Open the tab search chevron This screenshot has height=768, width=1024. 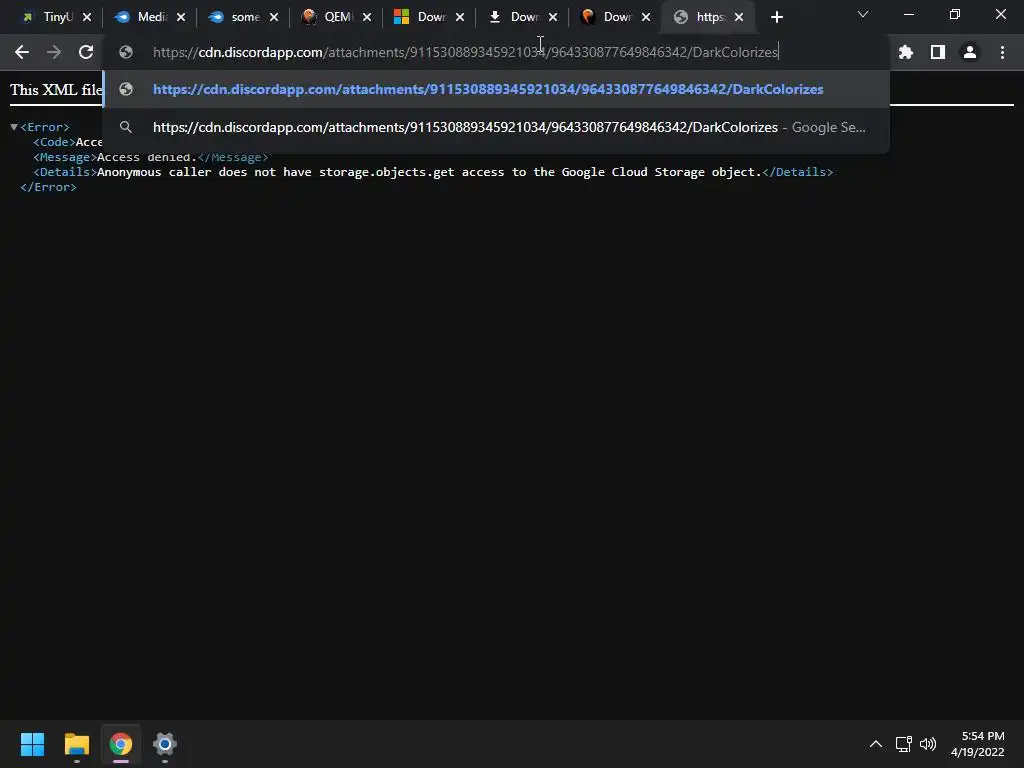[863, 14]
